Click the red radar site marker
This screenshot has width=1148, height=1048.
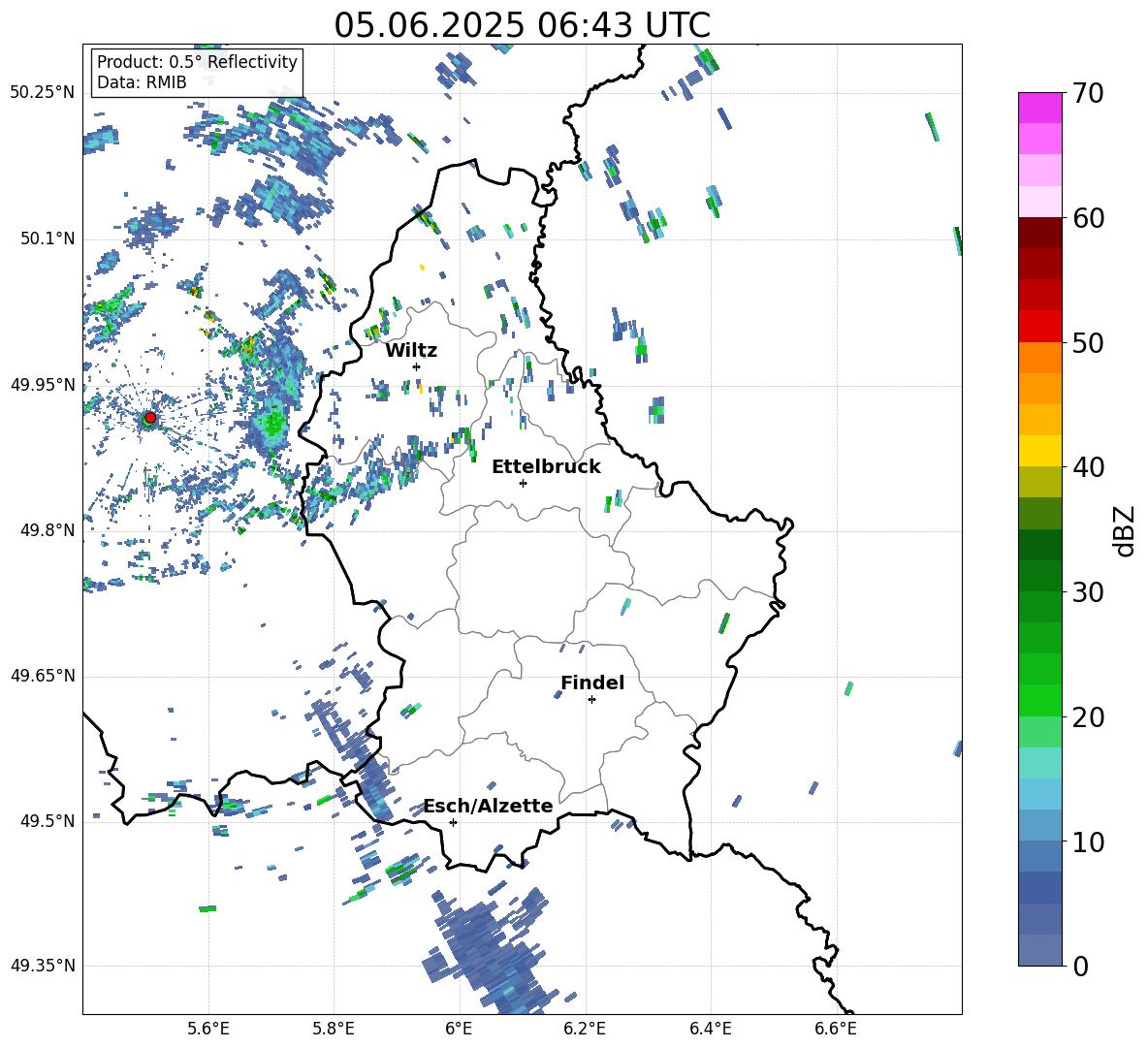150,418
